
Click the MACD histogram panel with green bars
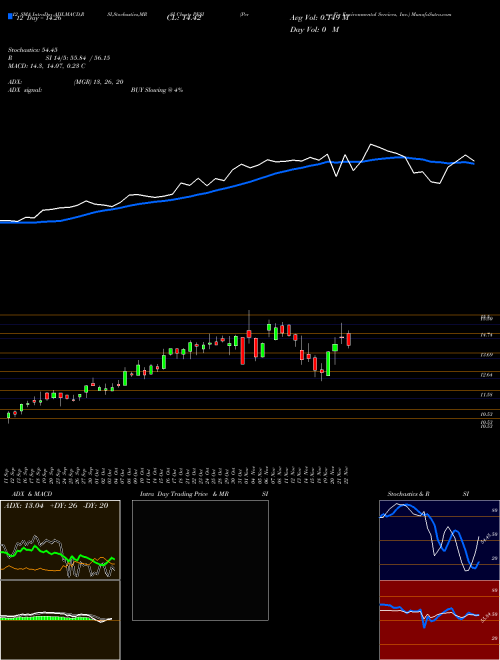tap(60, 620)
